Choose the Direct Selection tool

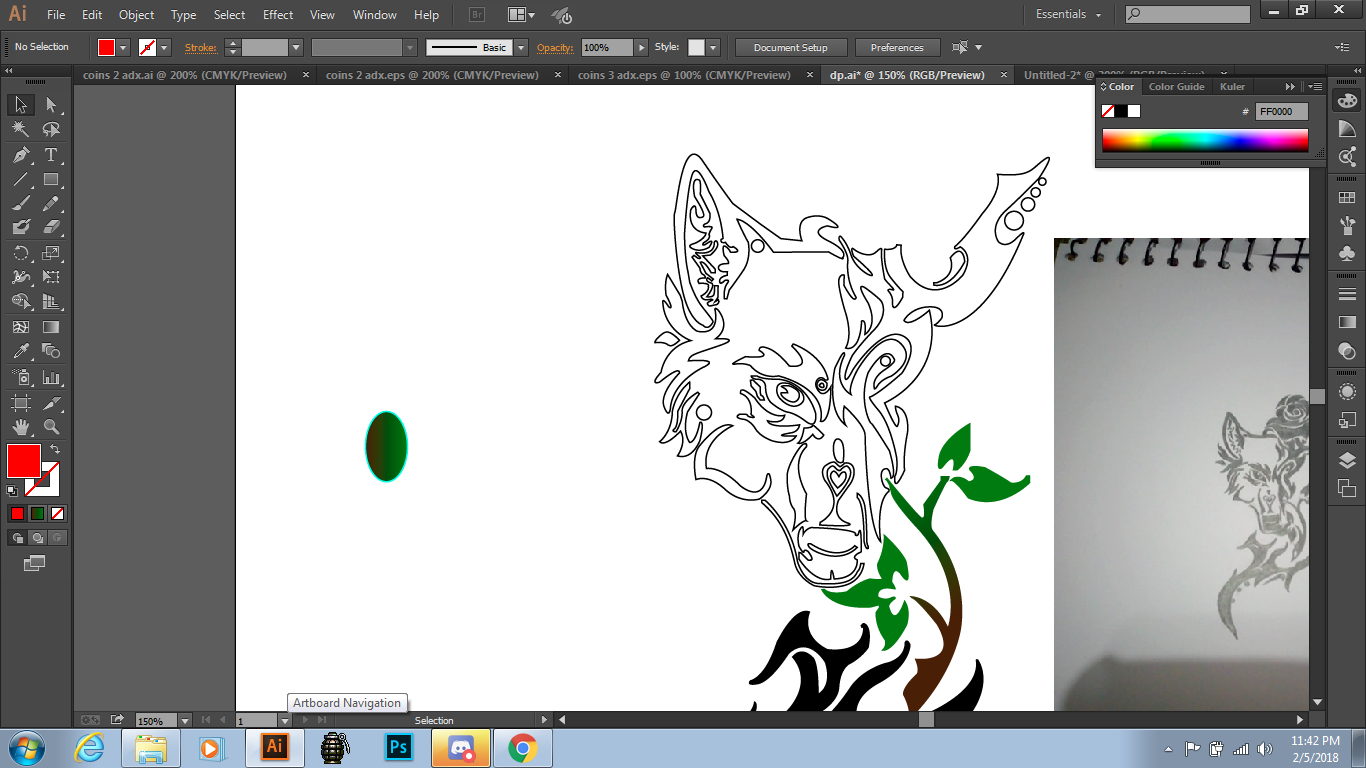pos(51,105)
